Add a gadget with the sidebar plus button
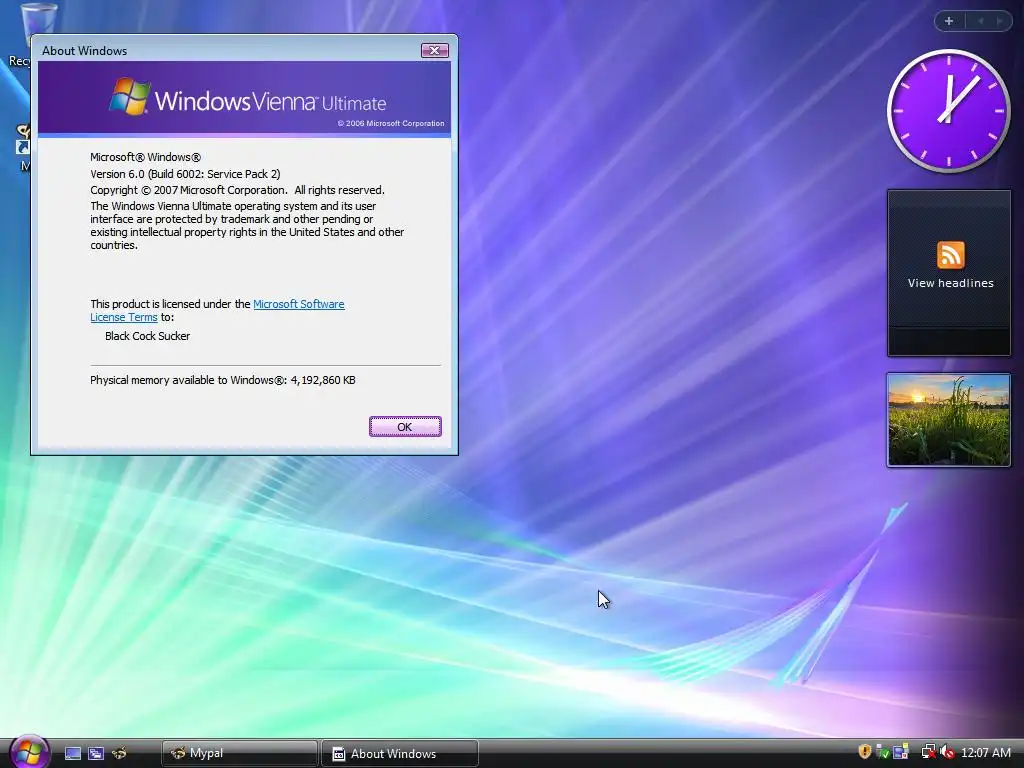Viewport: 1024px width, 768px height. coord(949,21)
